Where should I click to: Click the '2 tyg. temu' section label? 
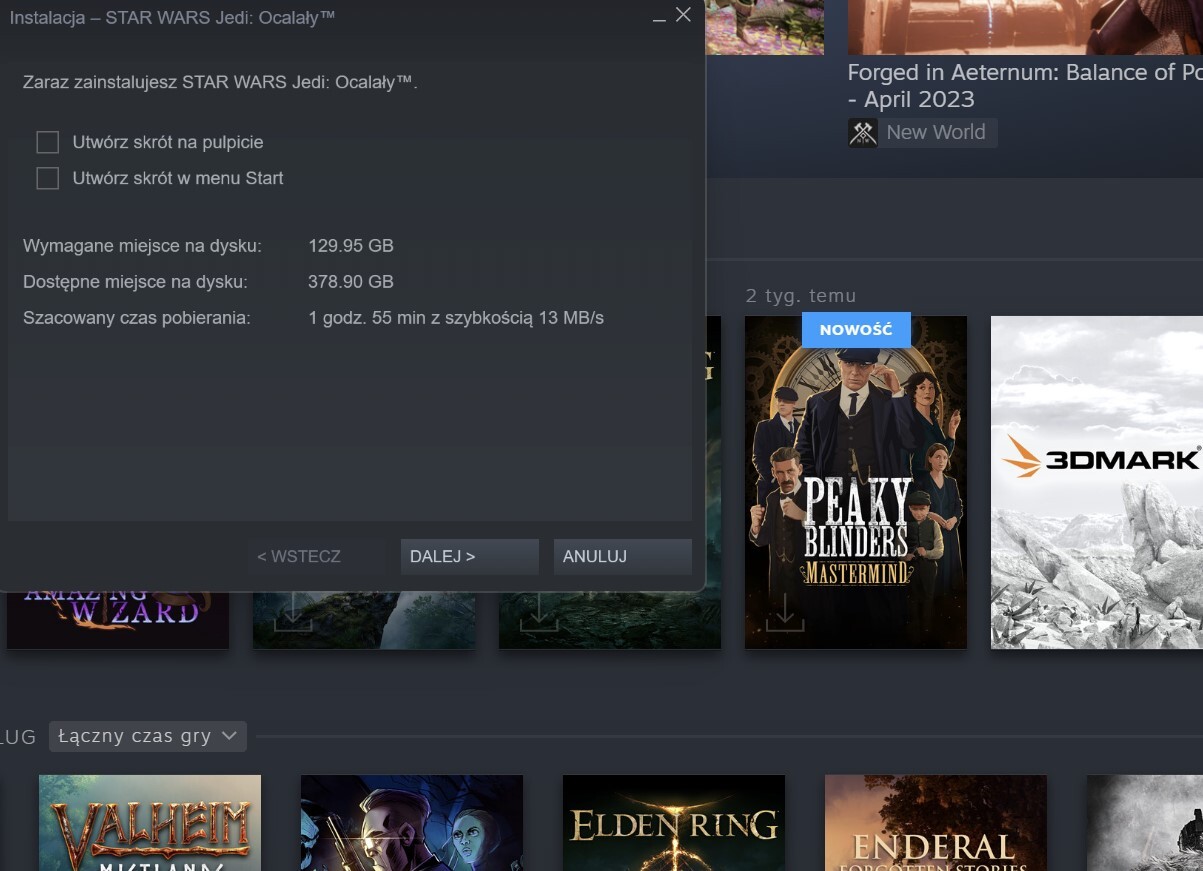[x=801, y=296]
